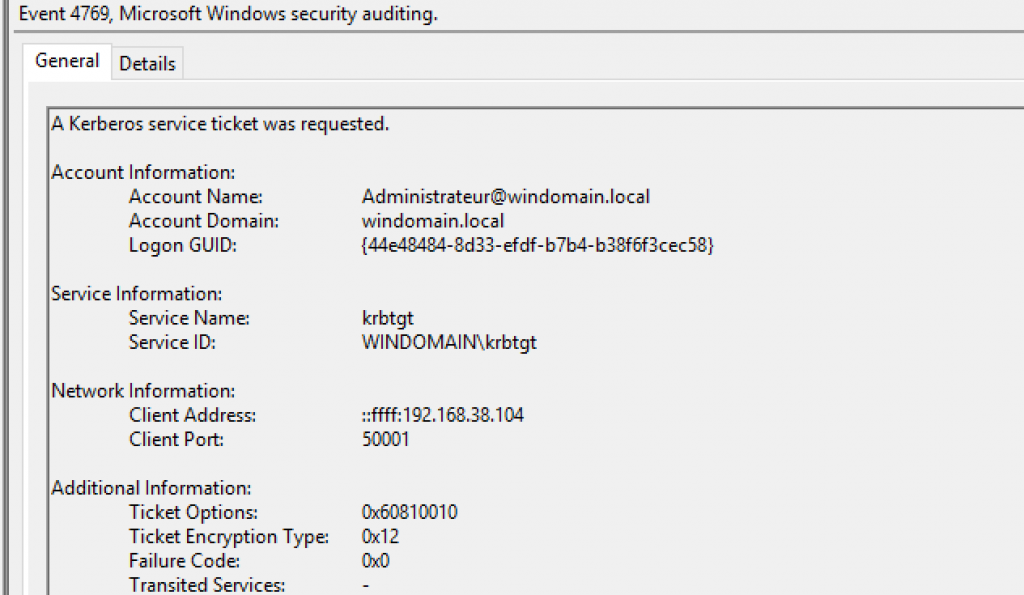Click the Transited Services label
Viewport: 1024px width, 595px height.
[207, 585]
